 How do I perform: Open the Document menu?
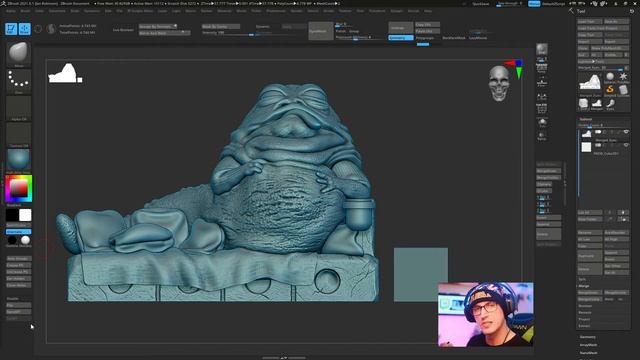coord(57,11)
